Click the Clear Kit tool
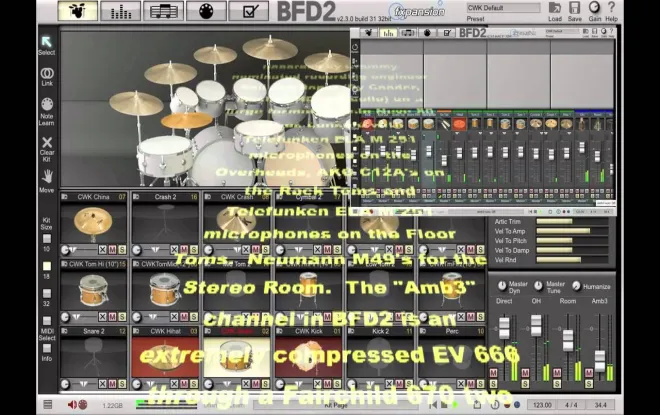 point(47,149)
